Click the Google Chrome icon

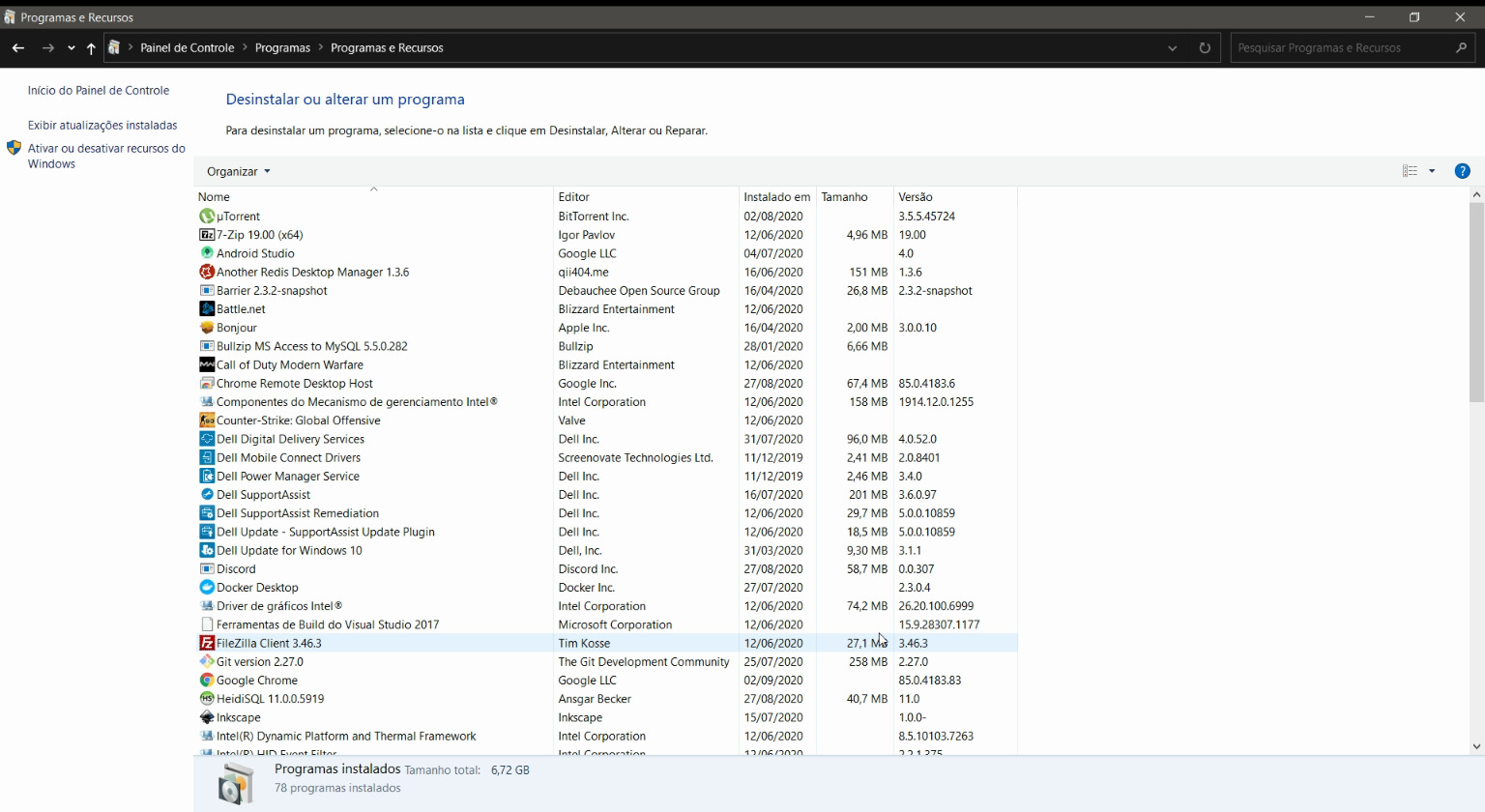point(206,681)
